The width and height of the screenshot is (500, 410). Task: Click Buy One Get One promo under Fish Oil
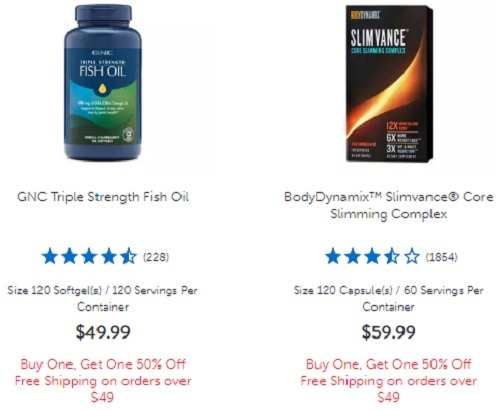click(x=103, y=364)
